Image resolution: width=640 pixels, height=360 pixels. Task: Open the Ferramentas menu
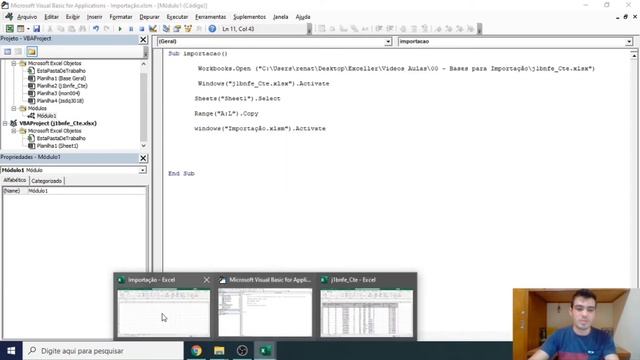coord(210,17)
